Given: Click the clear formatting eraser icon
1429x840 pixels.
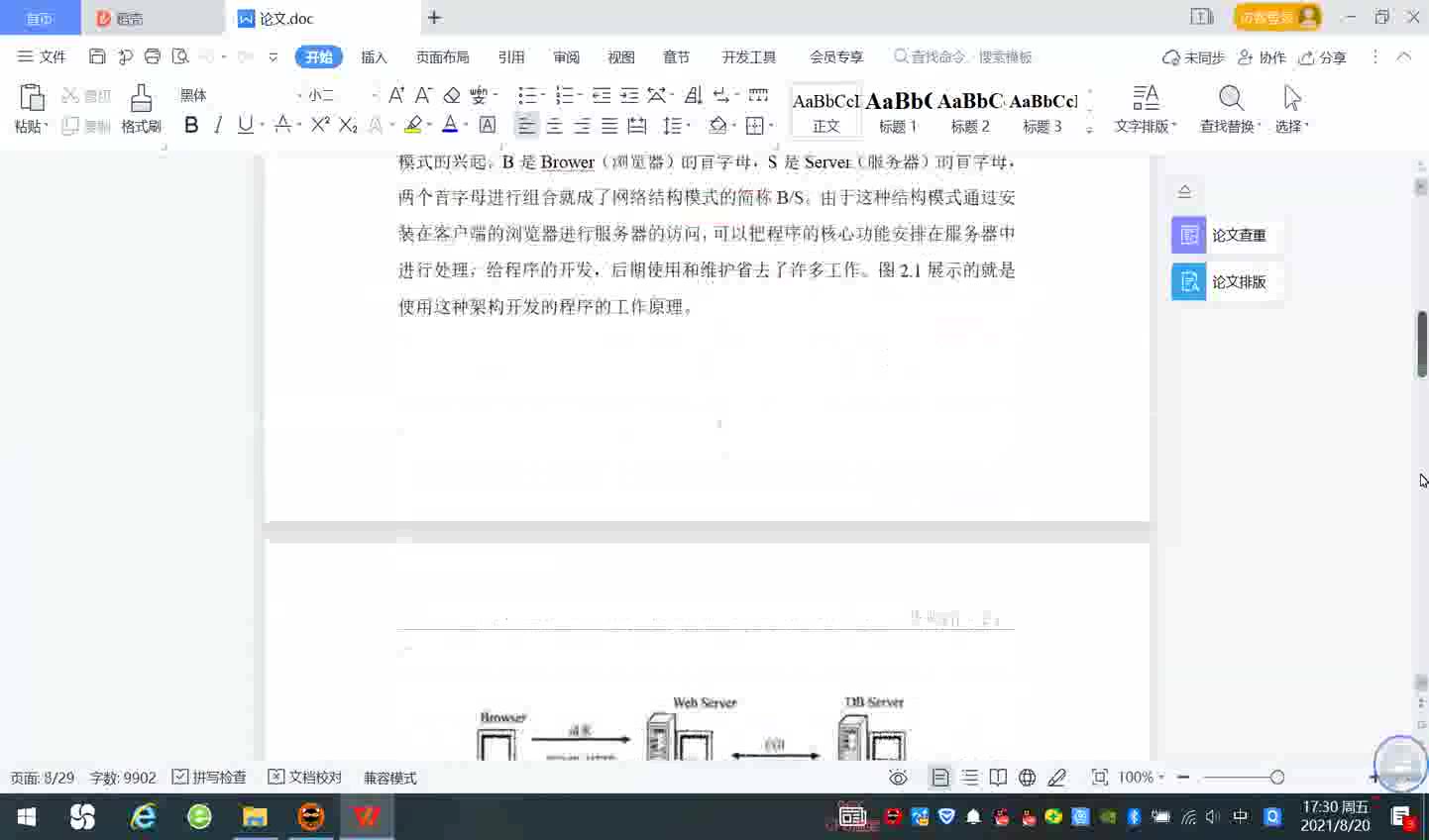Looking at the screenshot, I should click(x=452, y=95).
